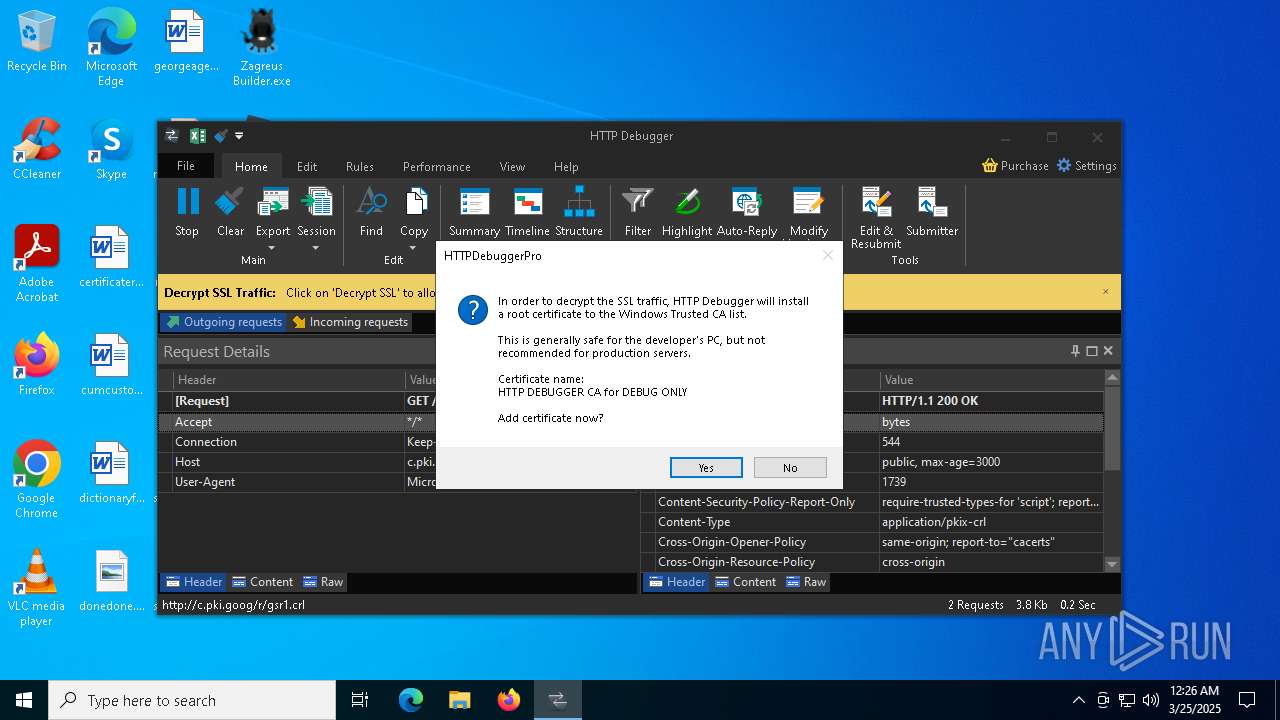Show the Summary view
The image size is (1280, 720).
474,212
